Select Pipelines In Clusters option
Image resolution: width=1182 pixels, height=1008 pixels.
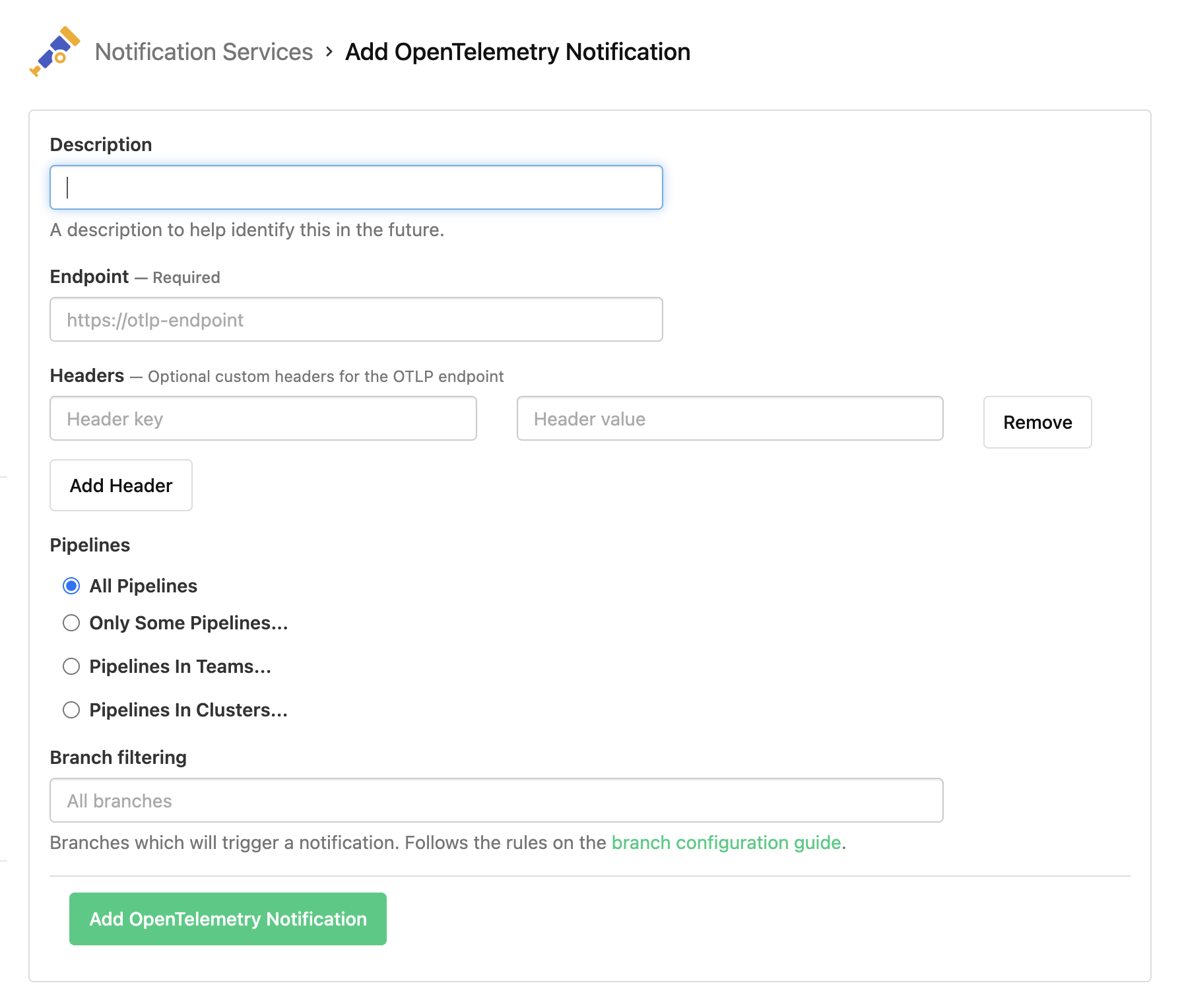[71, 710]
